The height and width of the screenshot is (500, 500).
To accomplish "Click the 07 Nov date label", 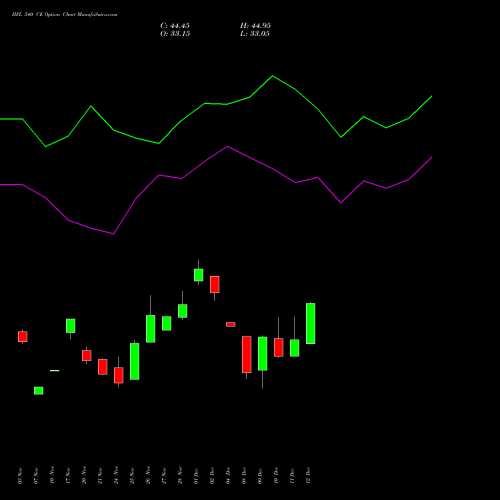I will pyautogui.click(x=36, y=476).
